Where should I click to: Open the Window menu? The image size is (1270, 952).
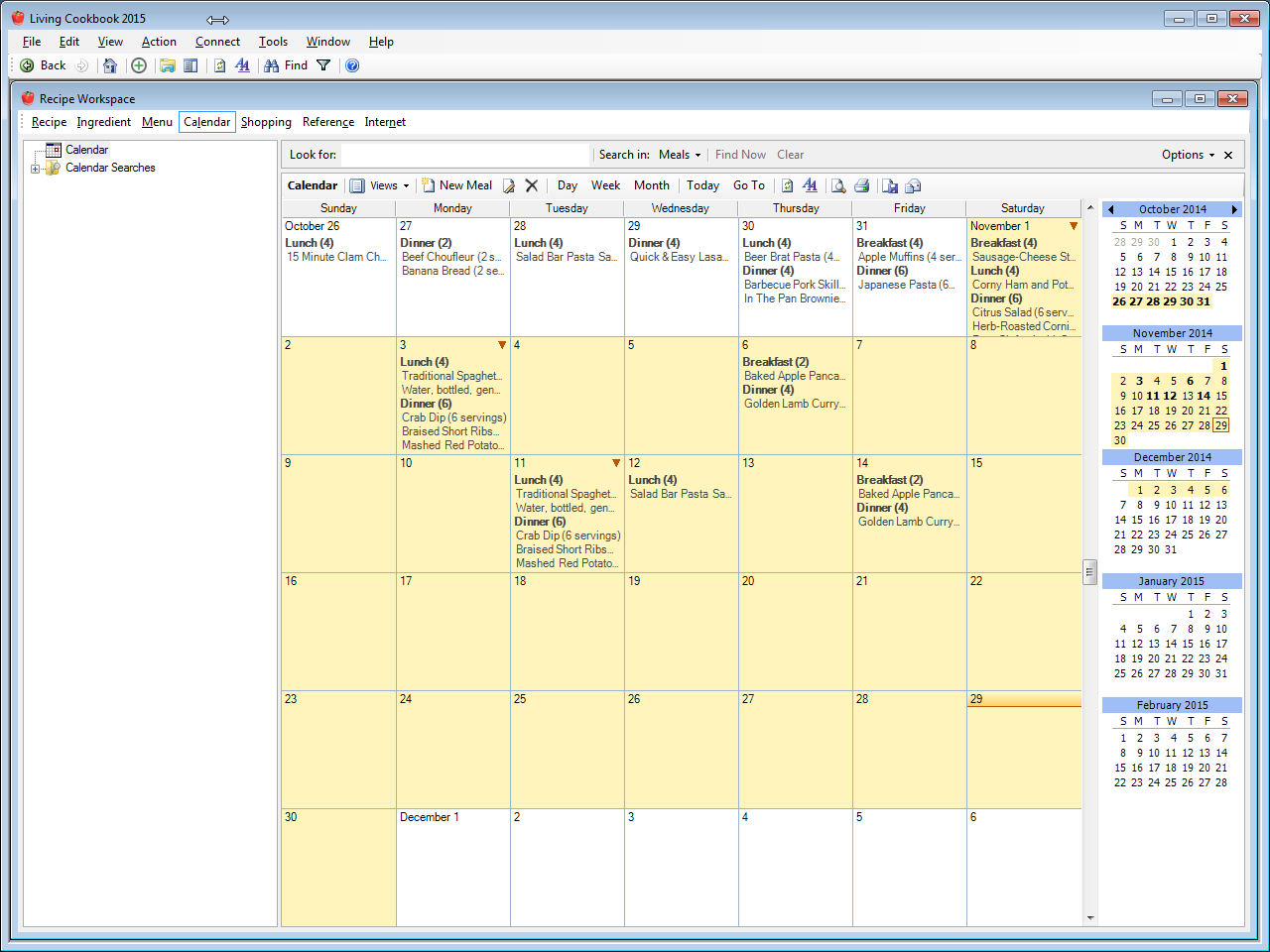coord(327,42)
